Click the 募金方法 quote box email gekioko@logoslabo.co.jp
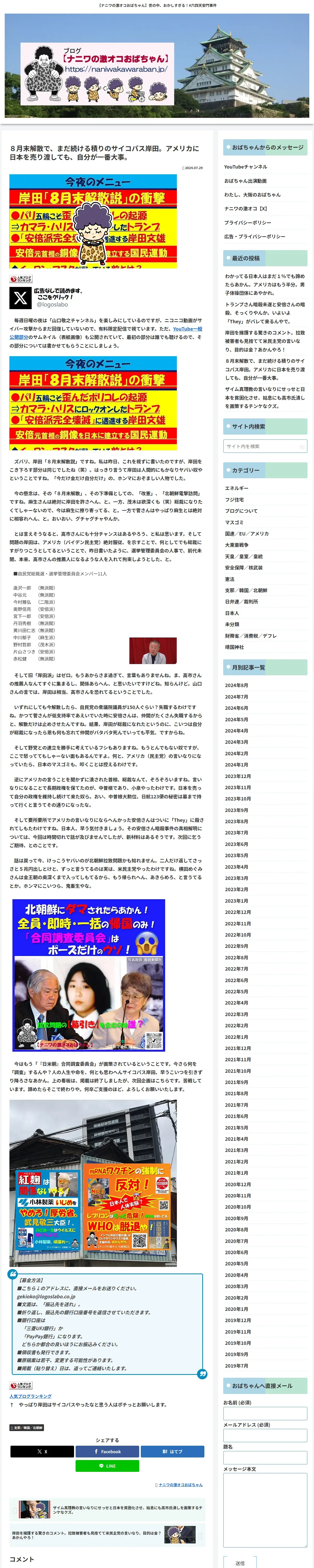Viewport: 314px width, 1568px height. click(x=46, y=1296)
